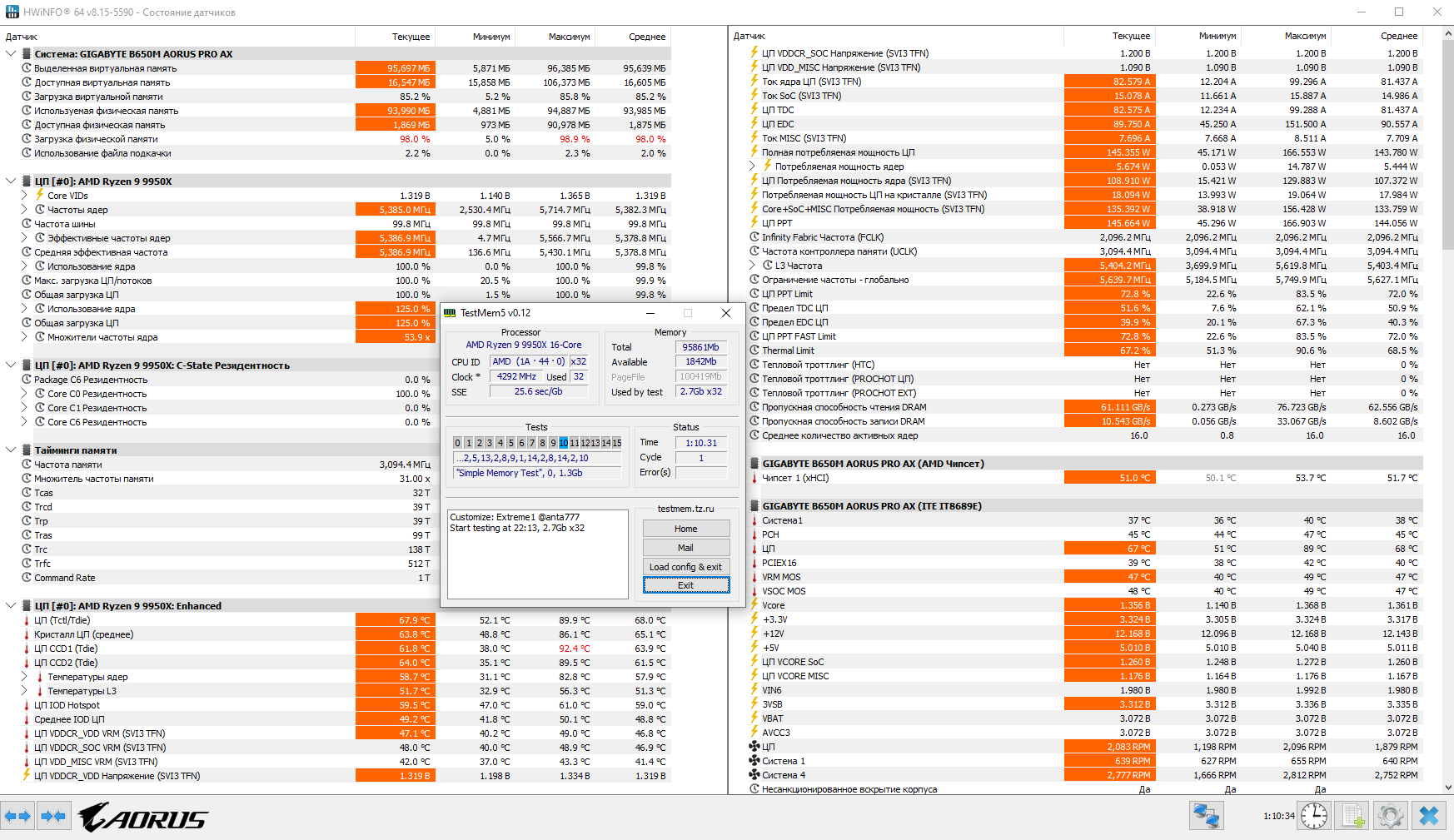Open the network monitors icon in bottom toolbar

coord(1206,816)
